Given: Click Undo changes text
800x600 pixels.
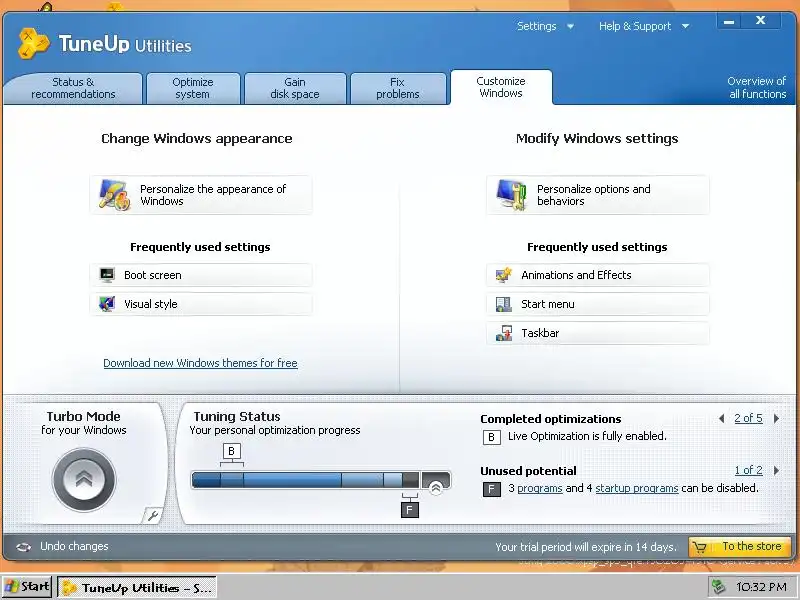Looking at the screenshot, I should pyautogui.click(x=74, y=546).
